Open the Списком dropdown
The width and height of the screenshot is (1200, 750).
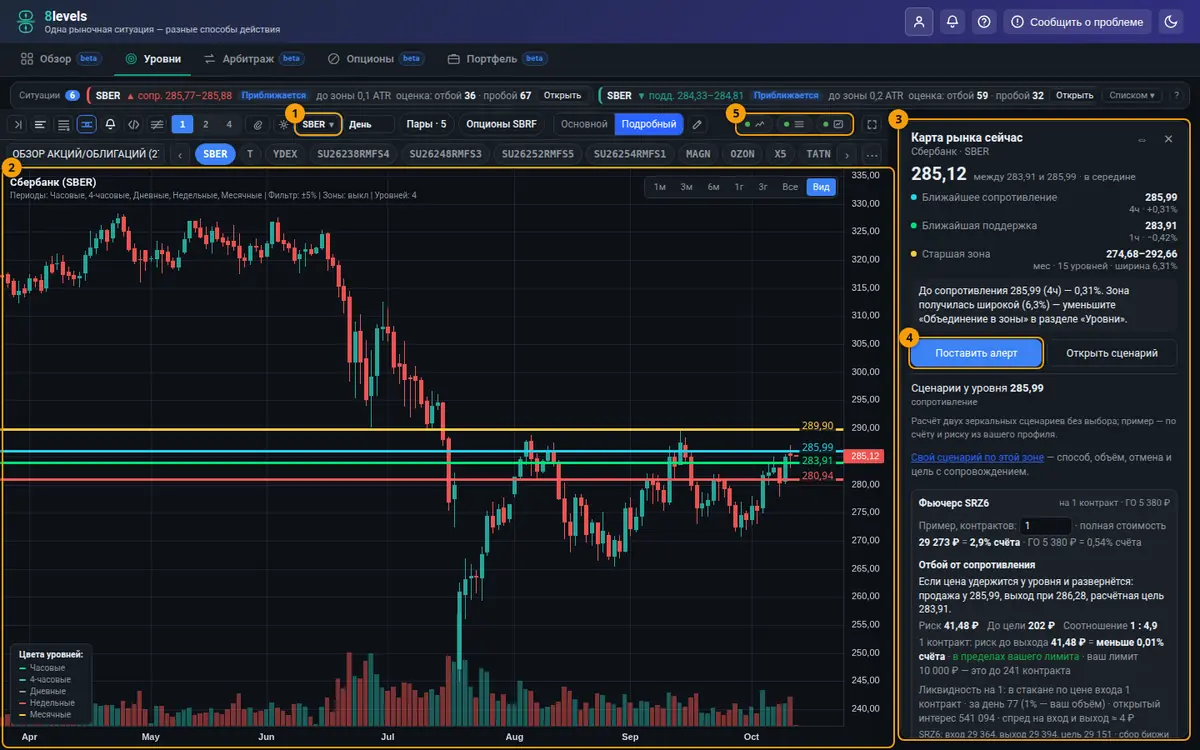pos(1134,95)
